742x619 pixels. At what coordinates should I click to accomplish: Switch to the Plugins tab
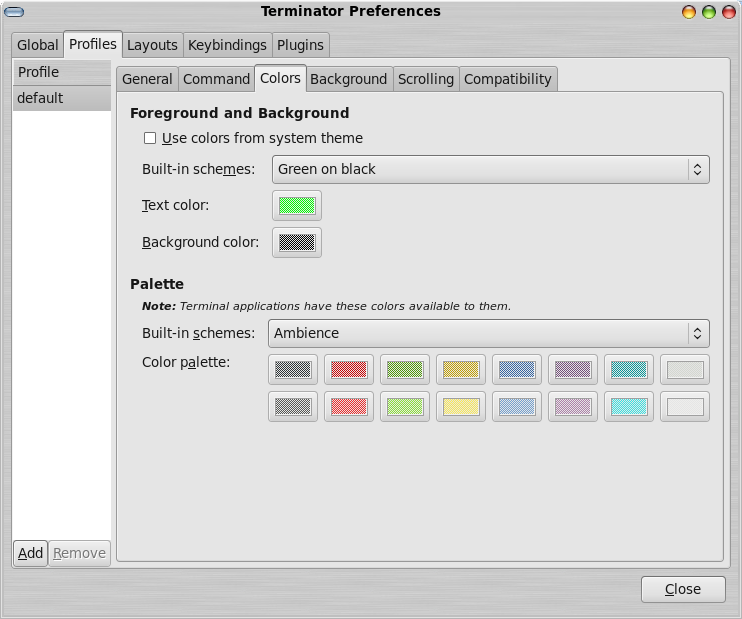pos(300,45)
